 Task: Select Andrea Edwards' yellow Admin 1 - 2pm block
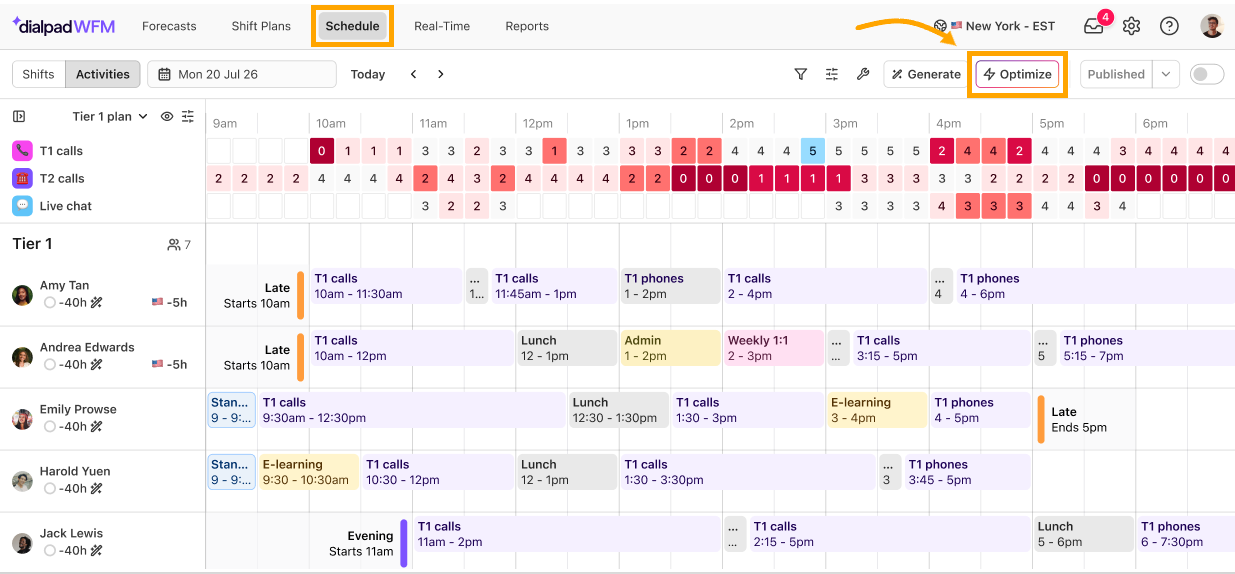coord(670,348)
